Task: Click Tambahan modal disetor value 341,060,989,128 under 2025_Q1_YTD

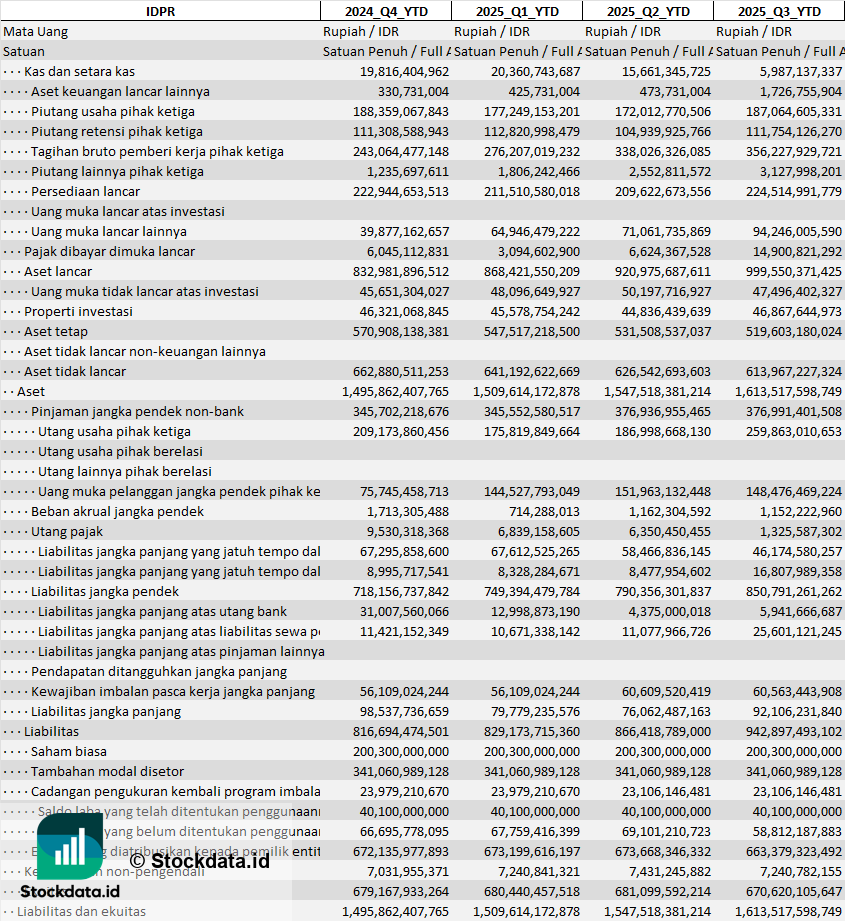Action: [531, 770]
